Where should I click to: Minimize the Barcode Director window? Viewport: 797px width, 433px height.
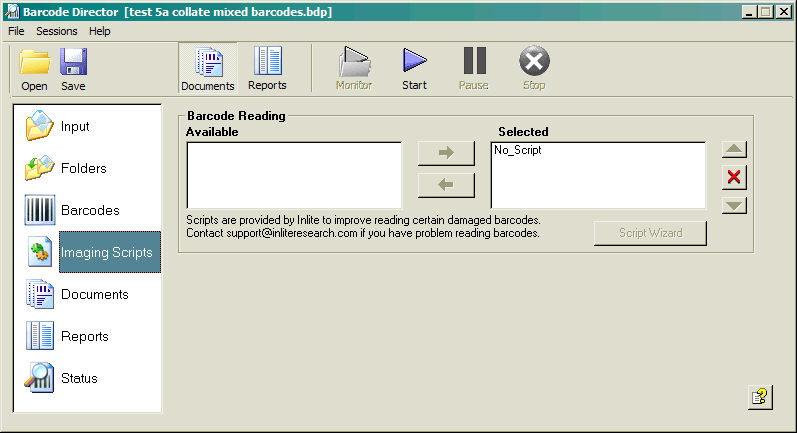click(x=748, y=12)
